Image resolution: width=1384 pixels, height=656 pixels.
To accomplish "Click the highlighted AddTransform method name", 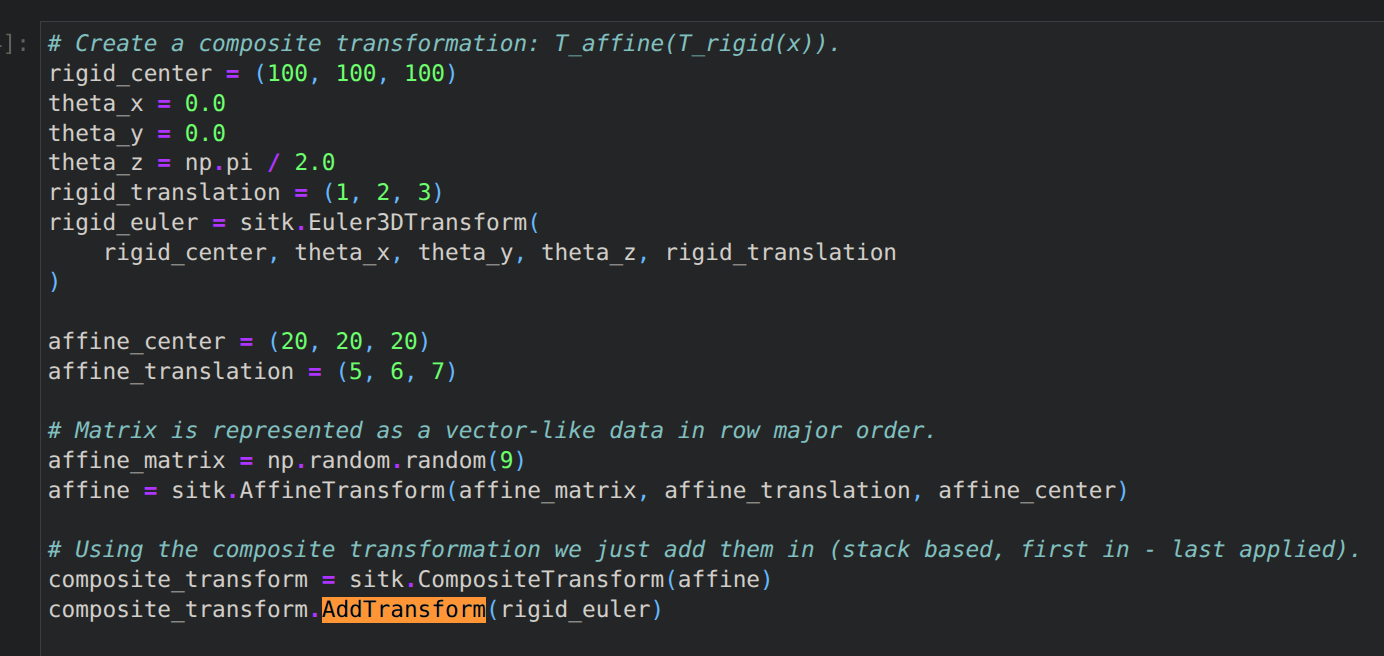I will click(403, 609).
